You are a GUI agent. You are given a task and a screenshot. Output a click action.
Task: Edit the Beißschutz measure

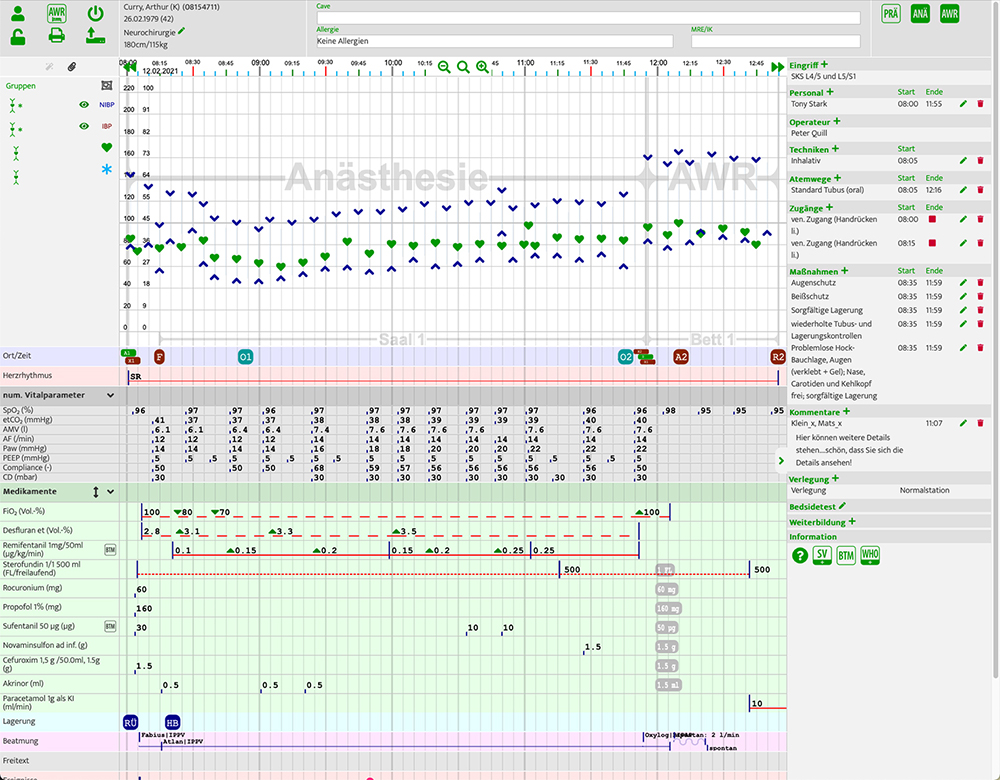(x=963, y=297)
